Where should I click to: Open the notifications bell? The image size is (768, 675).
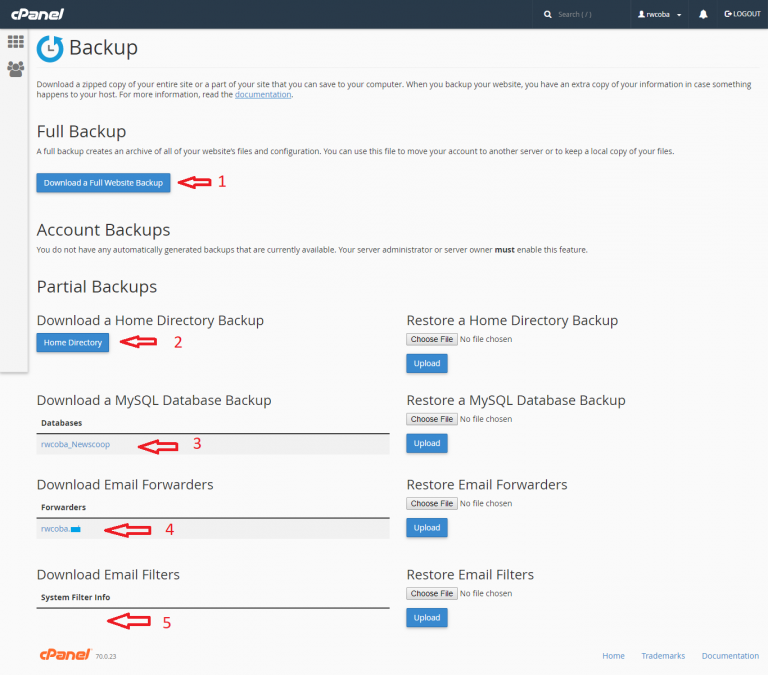click(x=703, y=14)
